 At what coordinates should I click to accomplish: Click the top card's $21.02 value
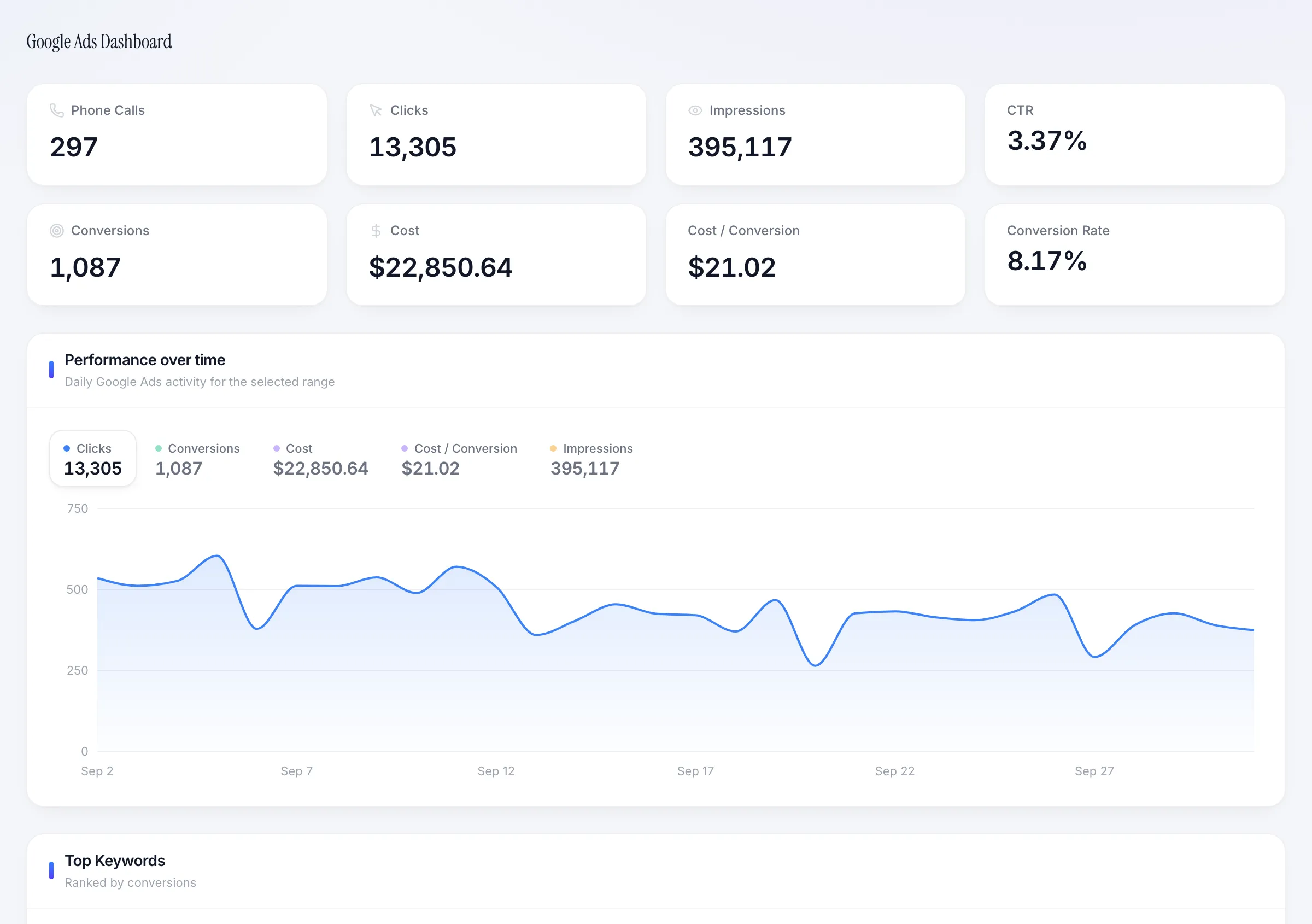pyautogui.click(x=731, y=267)
